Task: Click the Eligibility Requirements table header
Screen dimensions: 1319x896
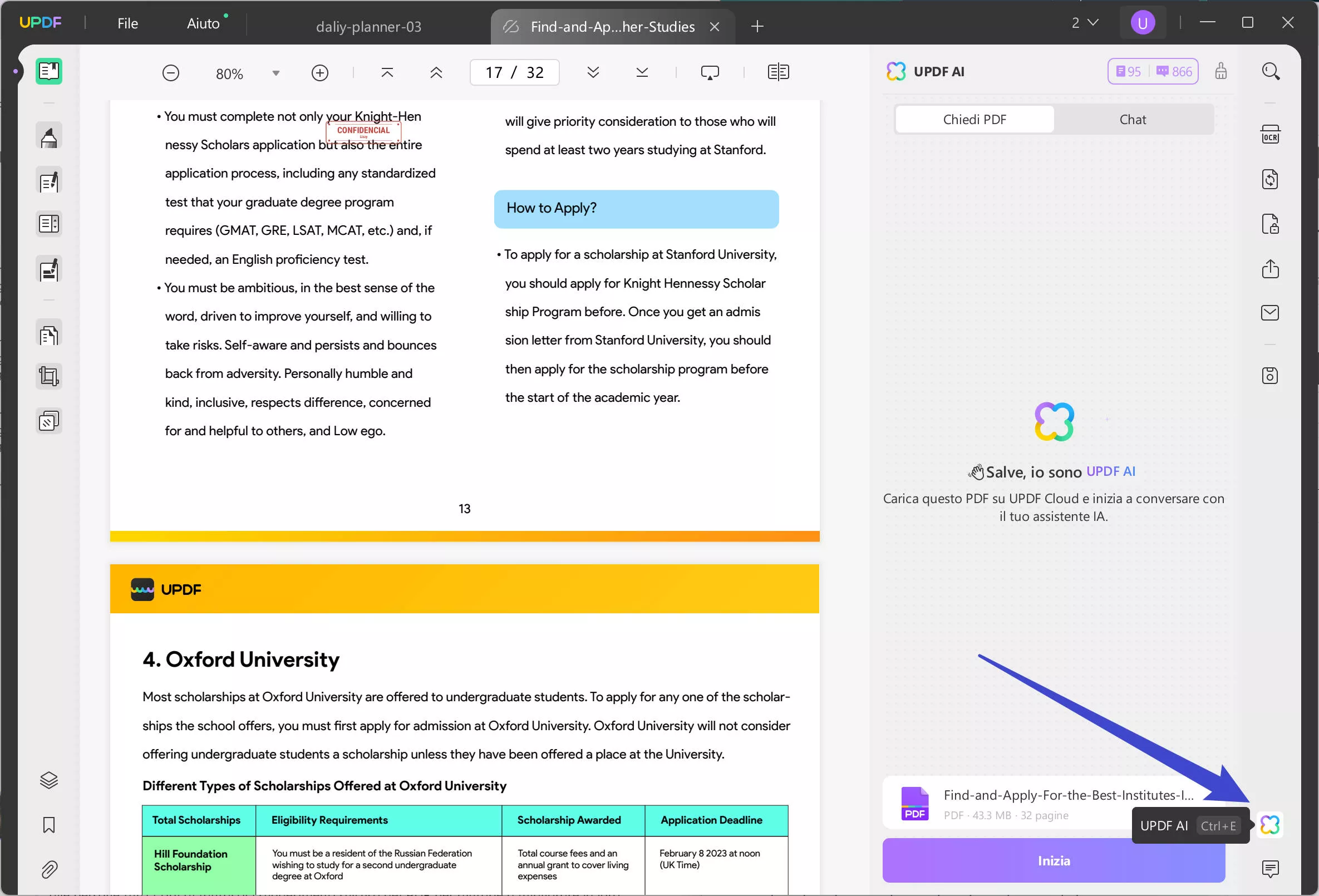Action: (378, 820)
